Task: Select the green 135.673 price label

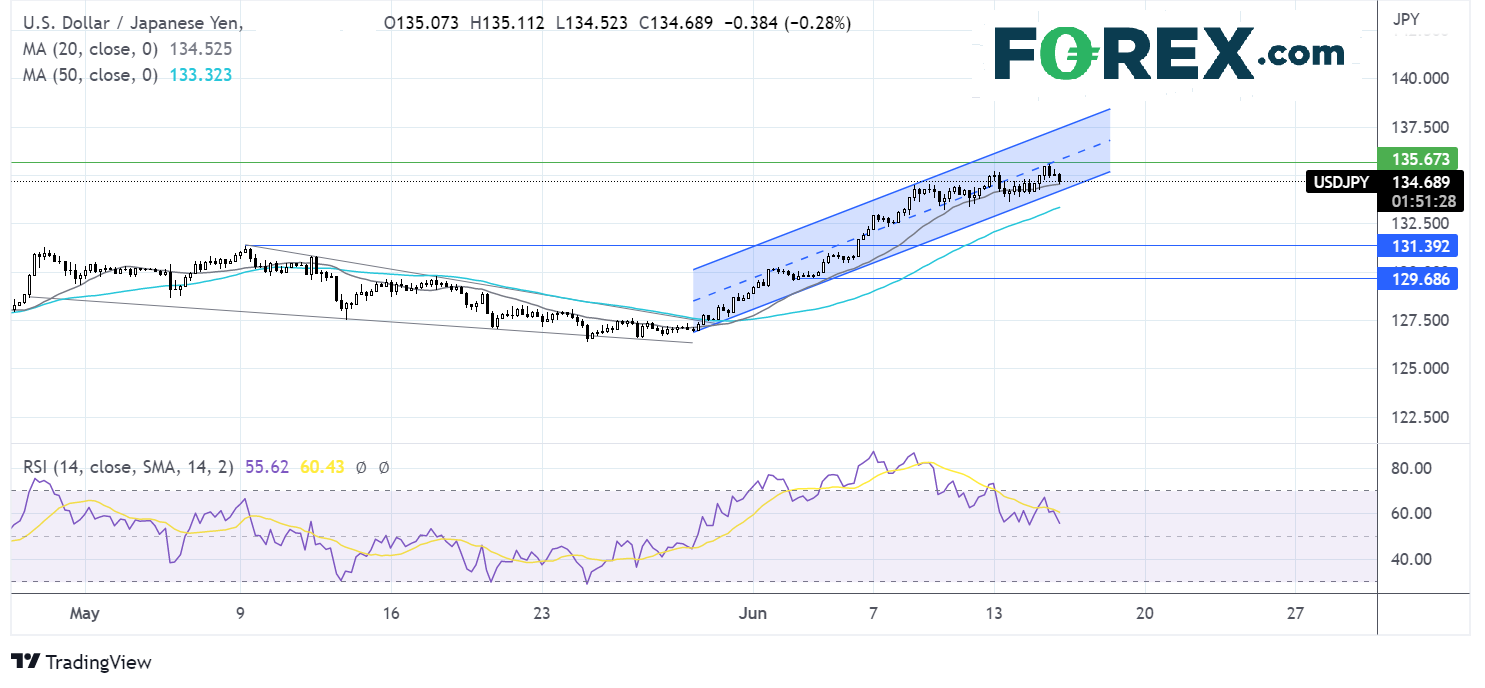Action: [x=1417, y=159]
